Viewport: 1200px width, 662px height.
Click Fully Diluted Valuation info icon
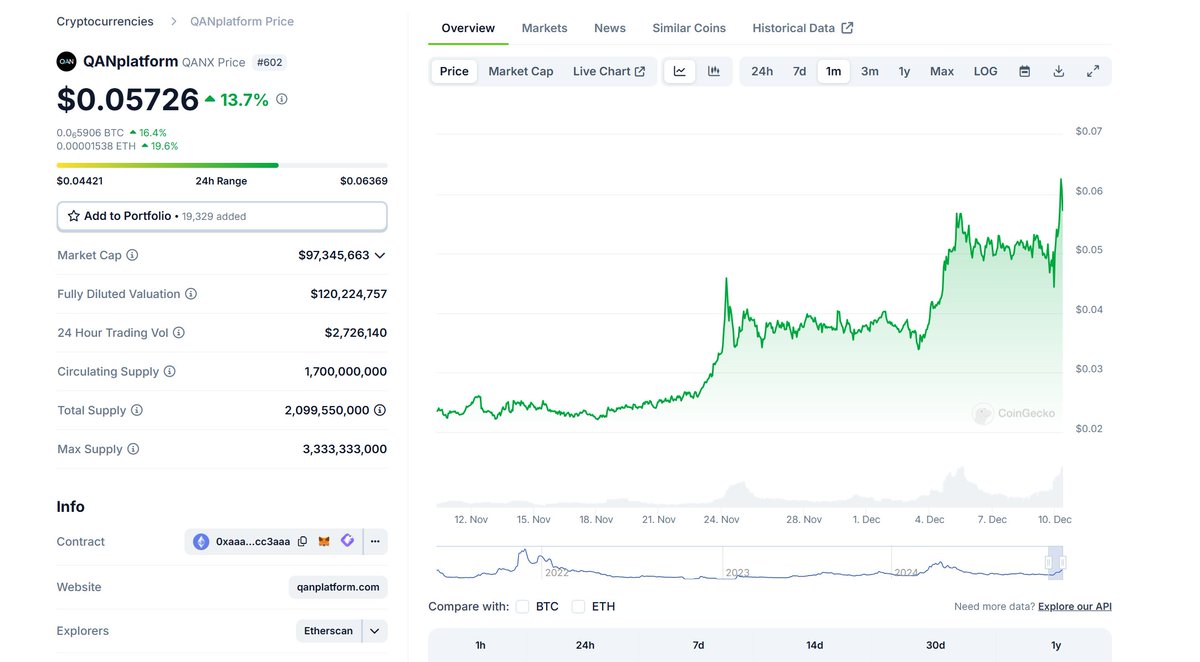point(191,294)
